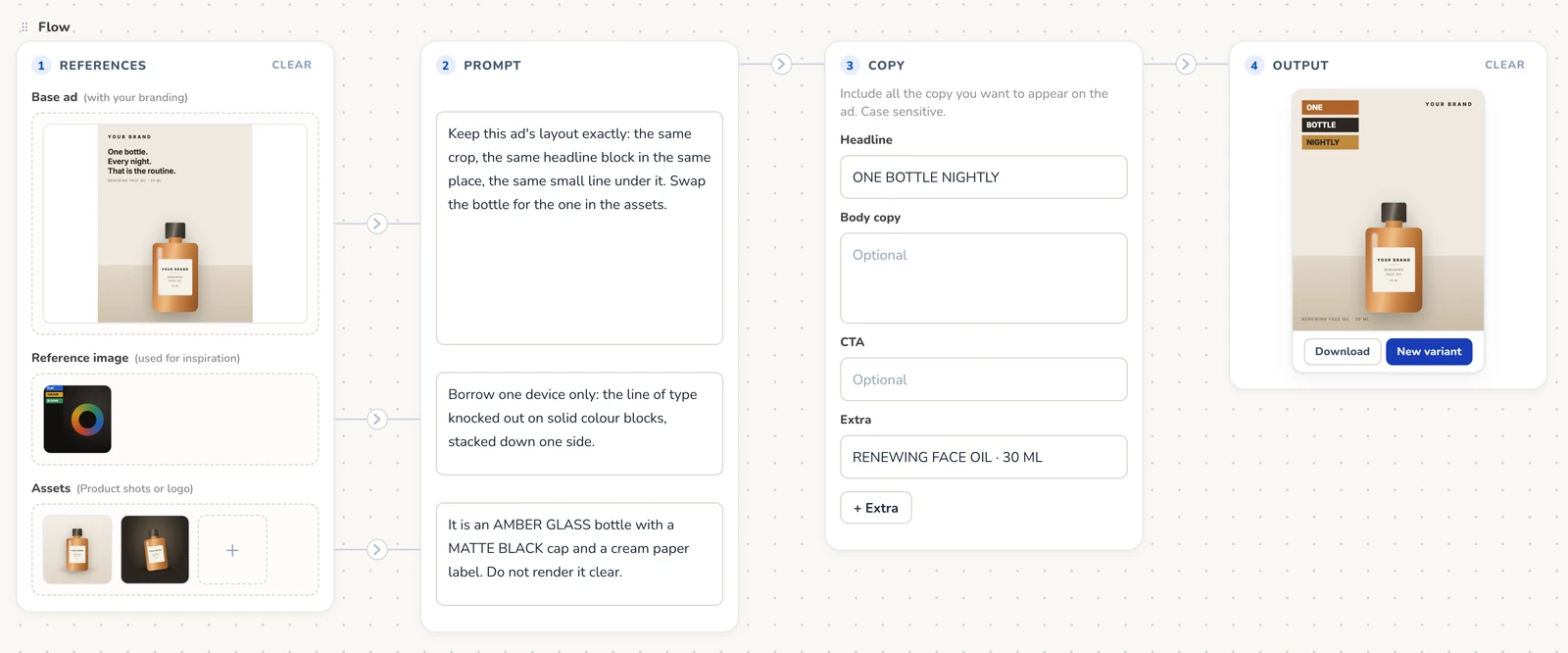Click the arrow connector between Copy and Output
Image resolution: width=1568 pixels, height=653 pixels.
coord(1186,65)
